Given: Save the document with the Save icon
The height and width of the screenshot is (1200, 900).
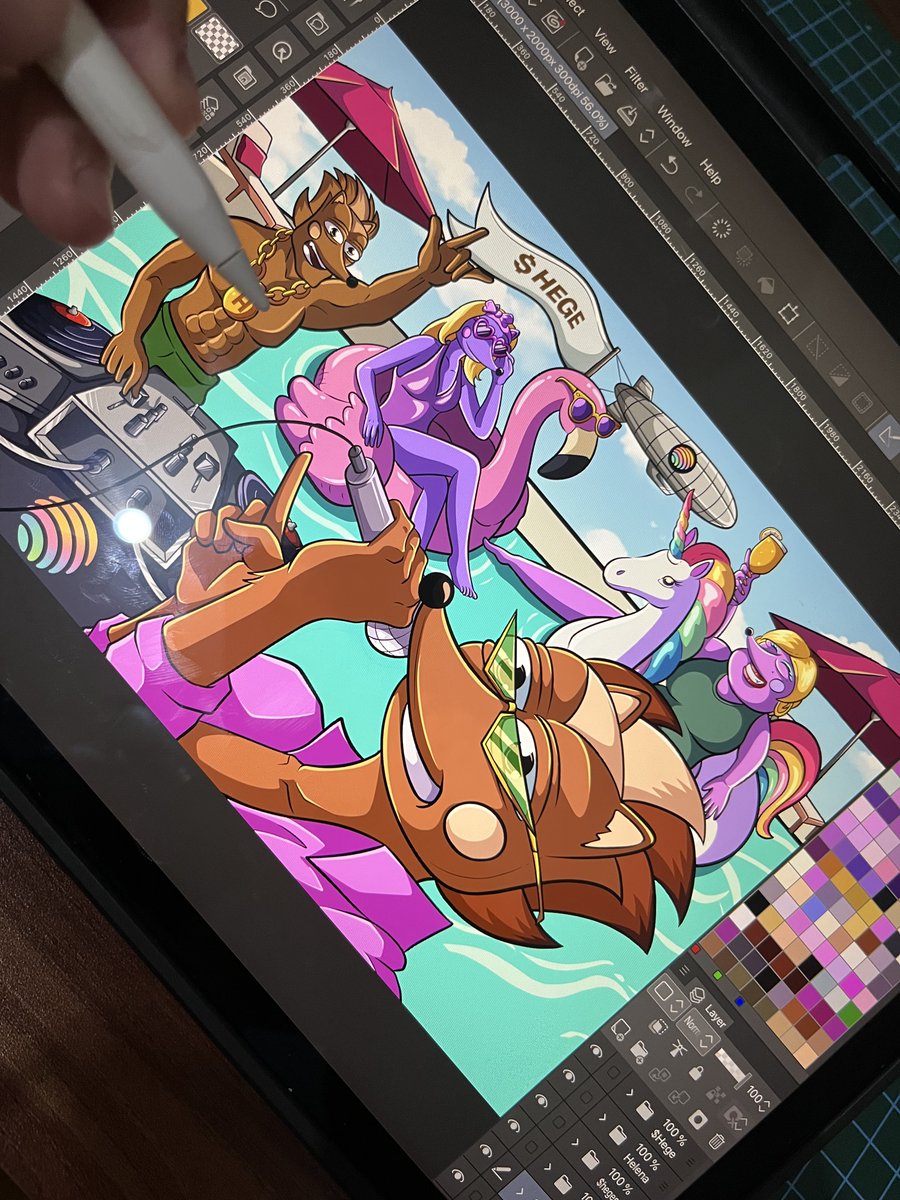Looking at the screenshot, I should [x=628, y=116].
